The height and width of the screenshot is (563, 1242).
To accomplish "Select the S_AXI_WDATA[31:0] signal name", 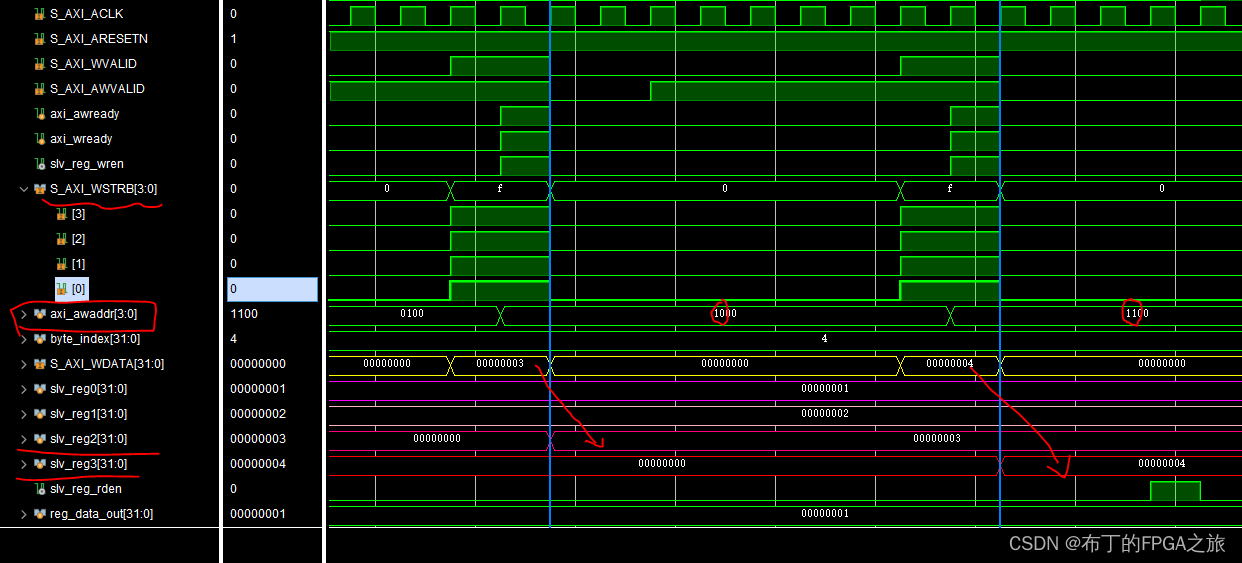I will click(107, 364).
